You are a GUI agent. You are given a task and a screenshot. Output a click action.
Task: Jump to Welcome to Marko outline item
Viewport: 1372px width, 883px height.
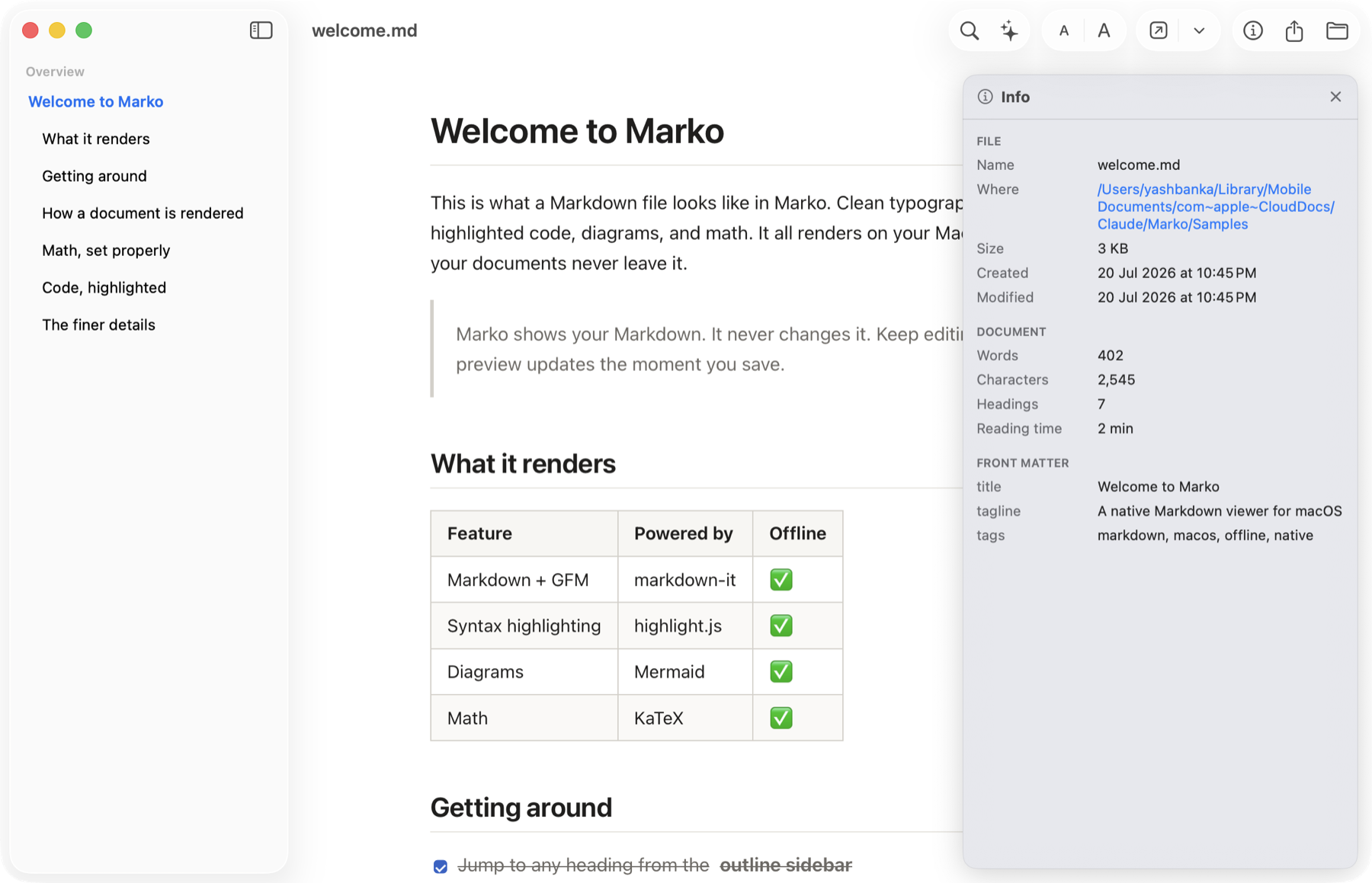click(96, 101)
